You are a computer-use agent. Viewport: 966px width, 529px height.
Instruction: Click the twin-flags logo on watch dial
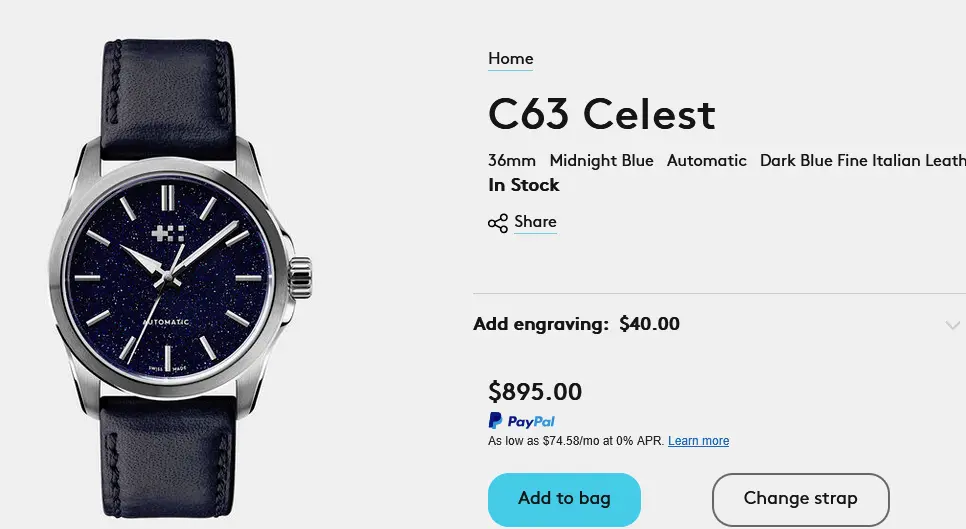pyautogui.click(x=167, y=233)
